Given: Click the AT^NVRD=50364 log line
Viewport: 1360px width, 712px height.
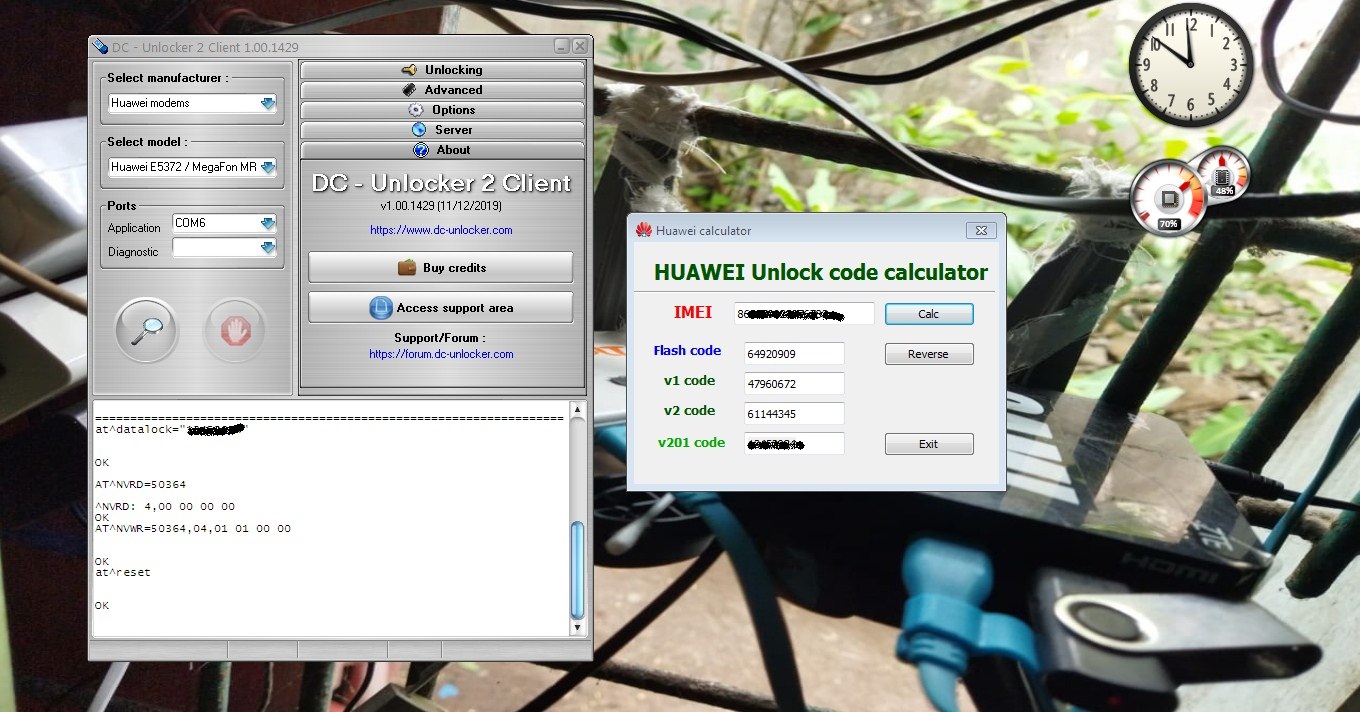Looking at the screenshot, I should [x=140, y=485].
